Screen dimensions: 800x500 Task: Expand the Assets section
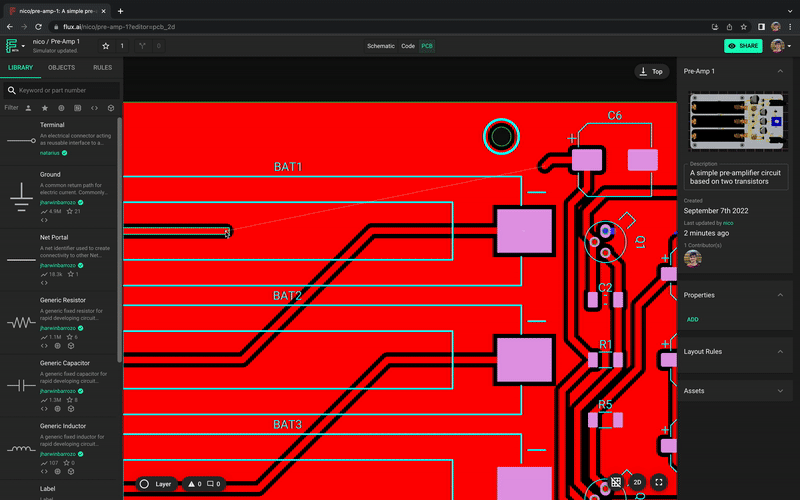pyautogui.click(x=779, y=391)
